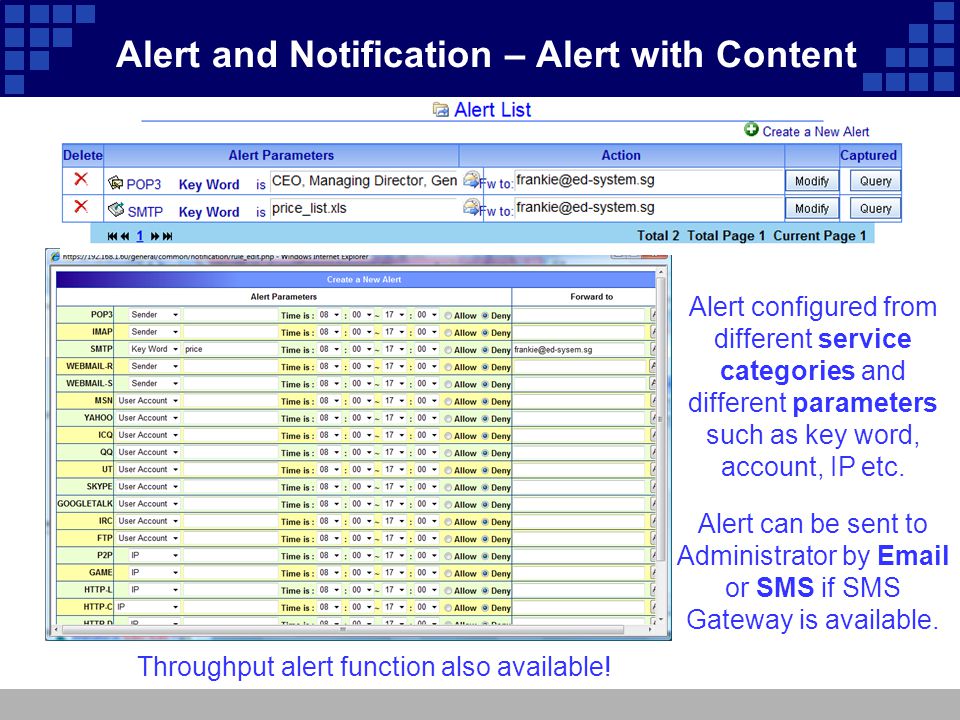Open the Sender dropdown for WEBMAIL-R
The width and height of the screenshot is (960, 720).
pyautogui.click(x=154, y=366)
